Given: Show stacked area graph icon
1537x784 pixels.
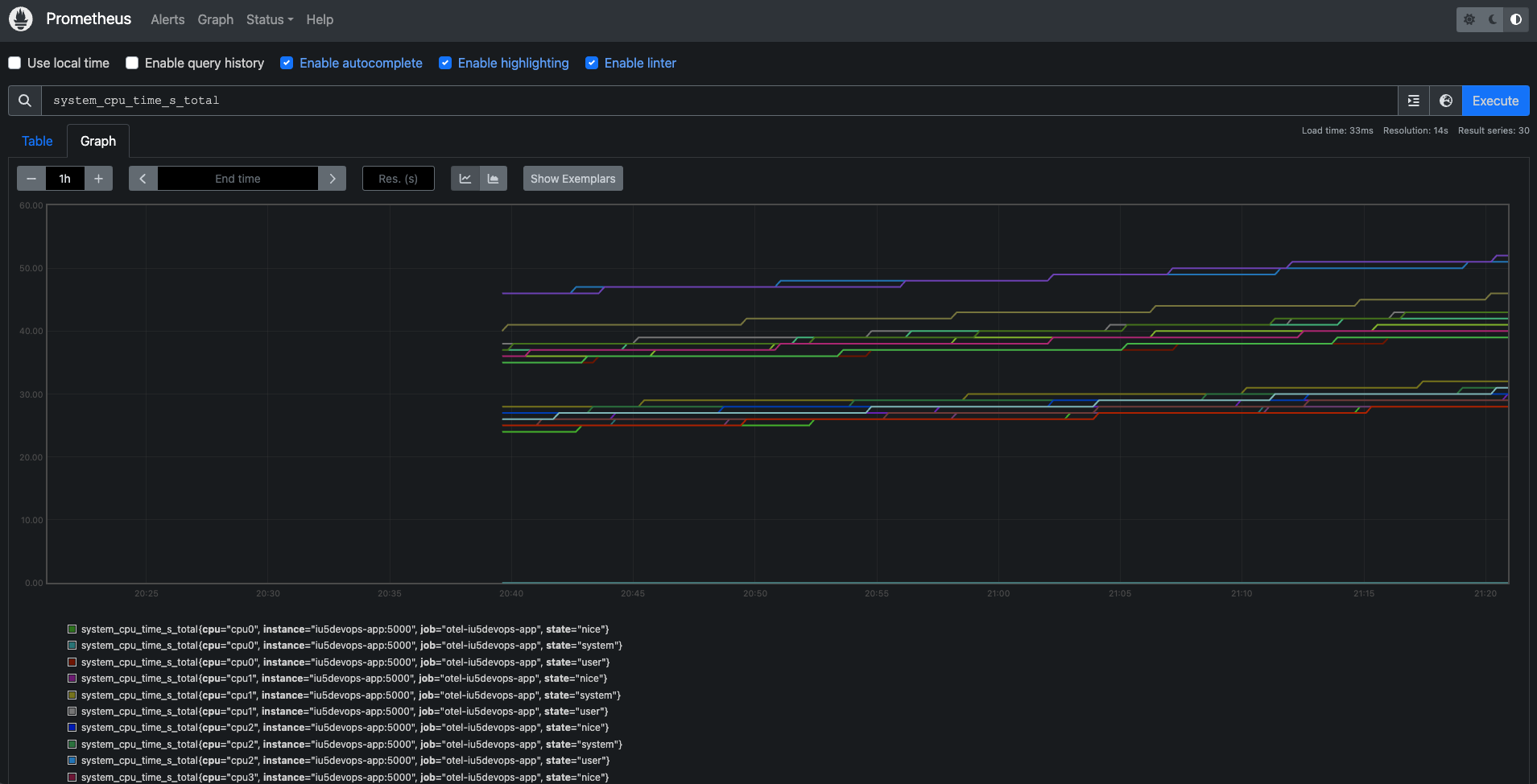Looking at the screenshot, I should [493, 179].
